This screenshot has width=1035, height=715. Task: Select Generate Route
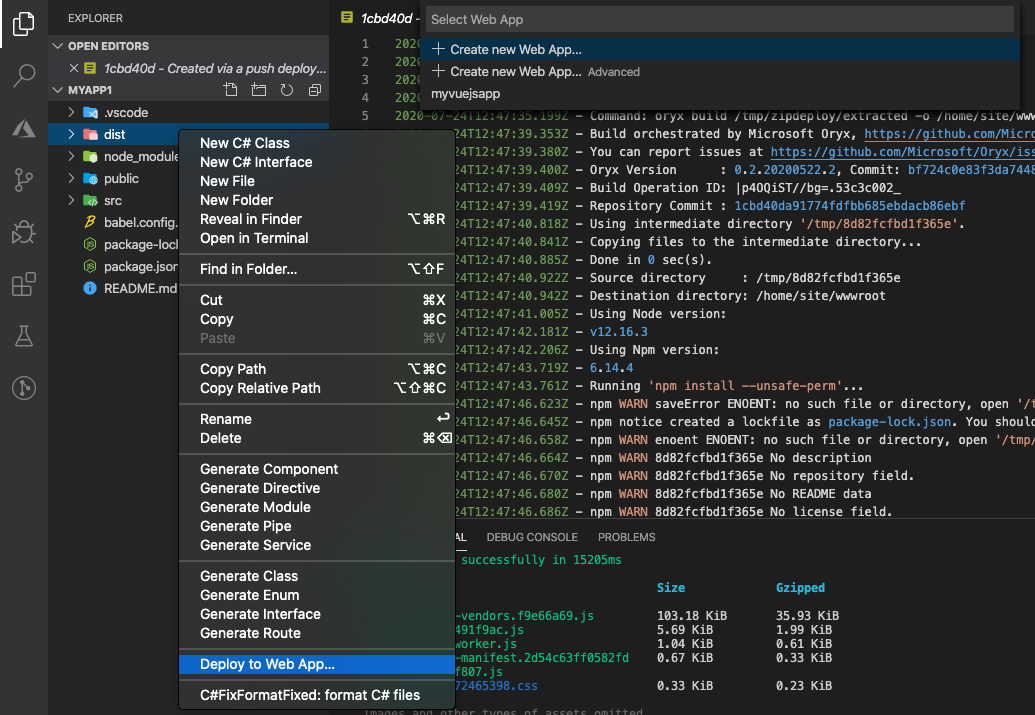click(317, 633)
